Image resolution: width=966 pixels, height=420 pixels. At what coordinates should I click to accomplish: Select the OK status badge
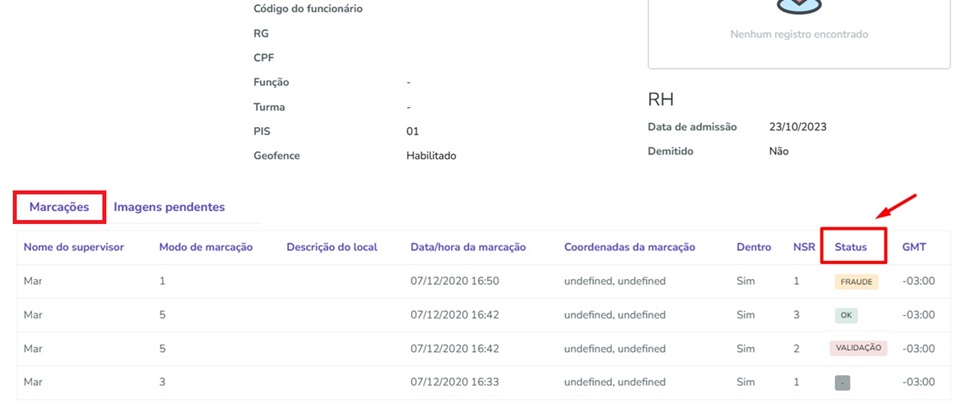(846, 315)
